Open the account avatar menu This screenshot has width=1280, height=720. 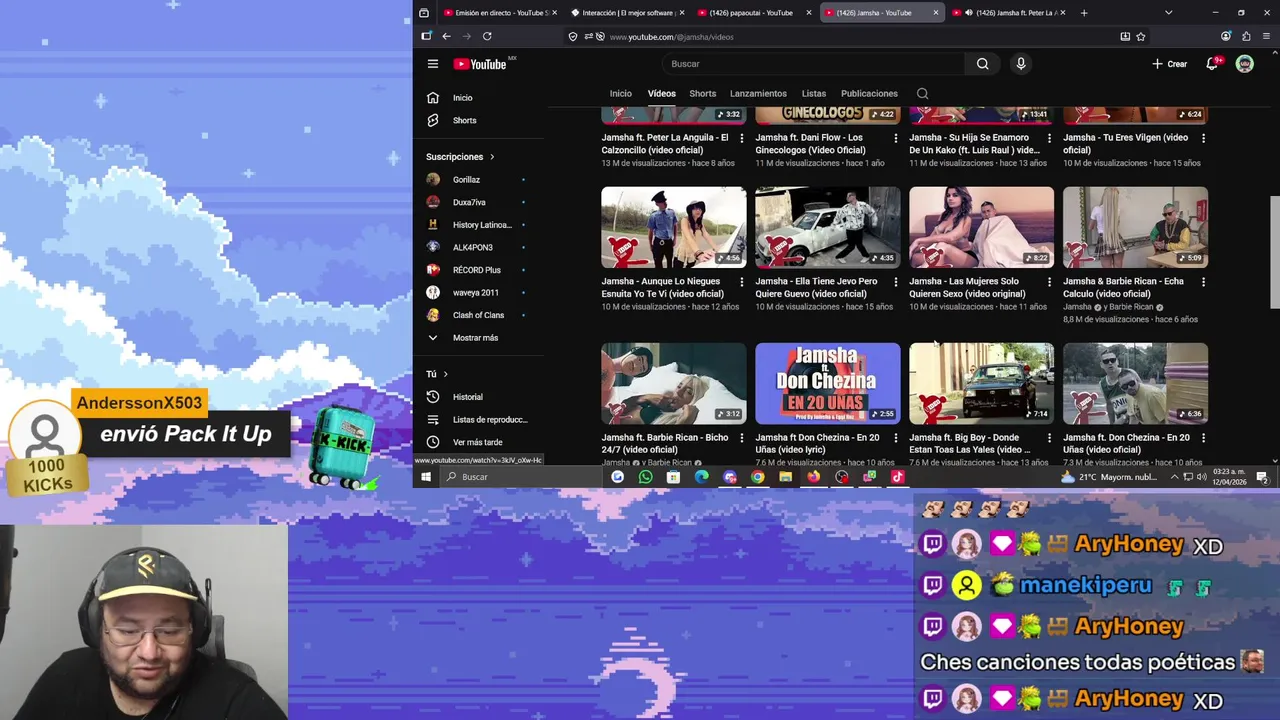(x=1245, y=63)
